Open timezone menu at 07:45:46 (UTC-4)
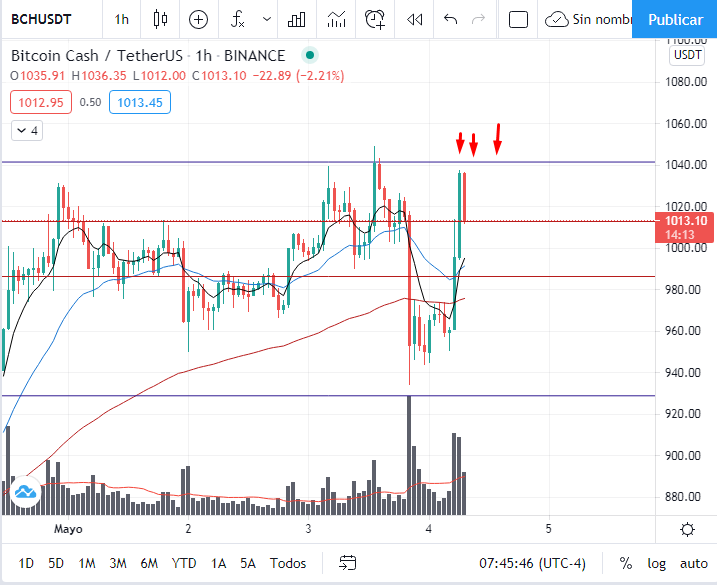 [x=532, y=563]
